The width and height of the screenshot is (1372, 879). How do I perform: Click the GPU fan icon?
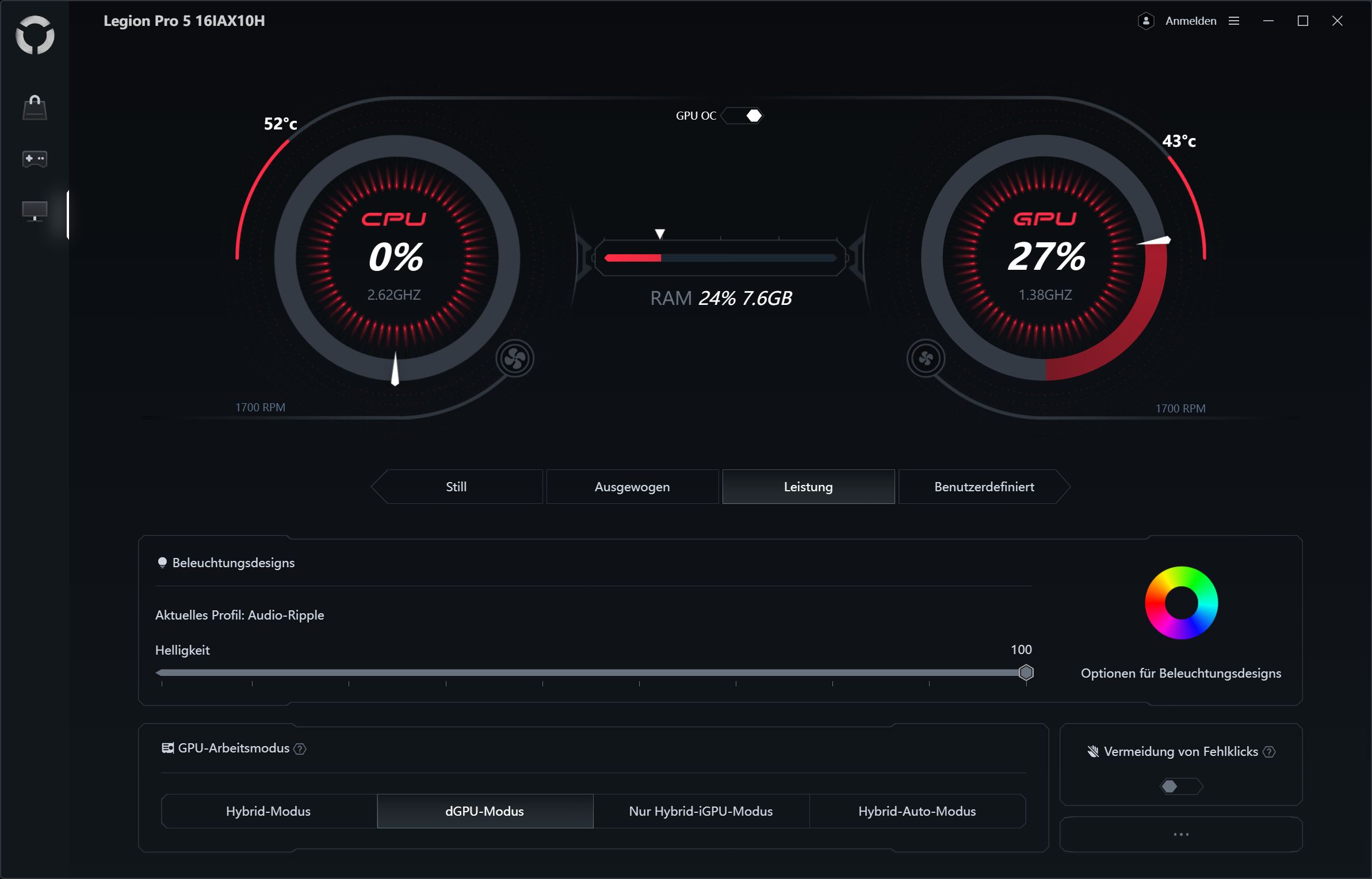coord(926,359)
